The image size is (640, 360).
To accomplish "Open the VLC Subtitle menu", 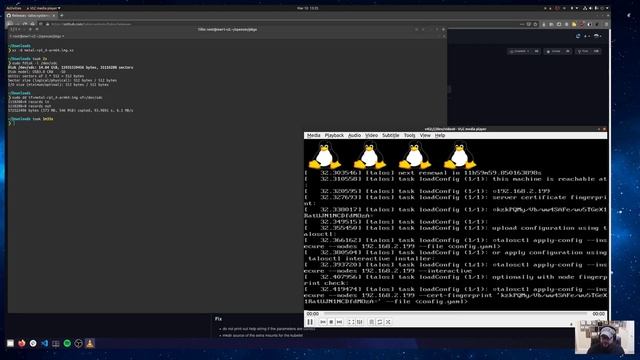I will point(391,135).
